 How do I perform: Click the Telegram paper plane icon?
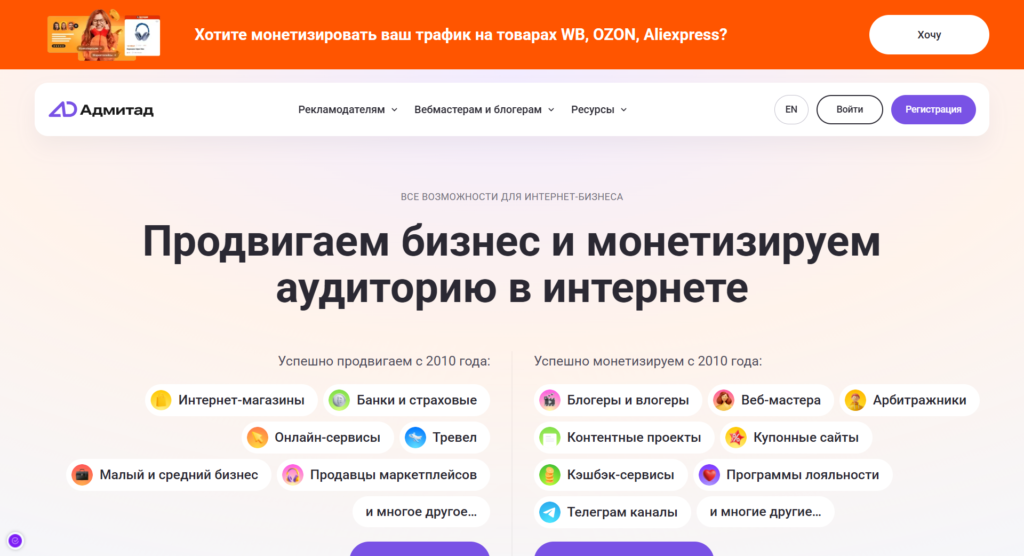(550, 512)
